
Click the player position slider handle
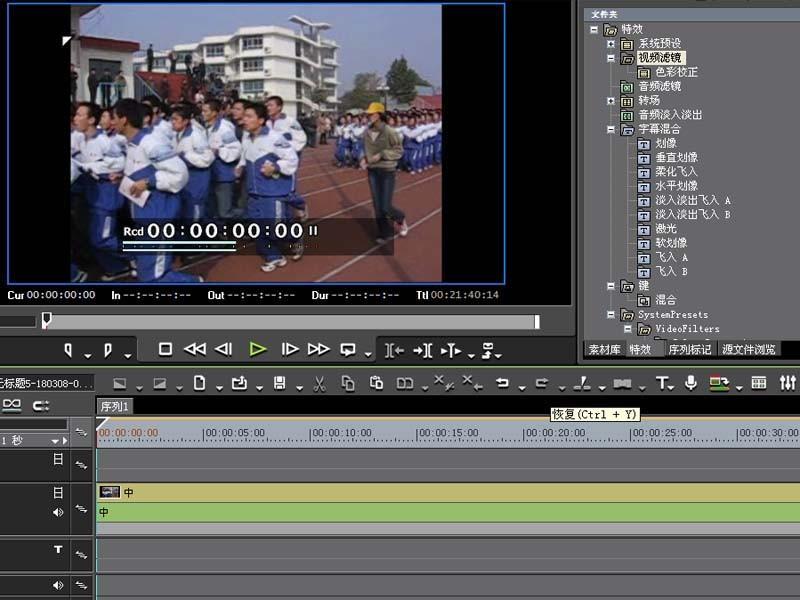tap(46, 320)
